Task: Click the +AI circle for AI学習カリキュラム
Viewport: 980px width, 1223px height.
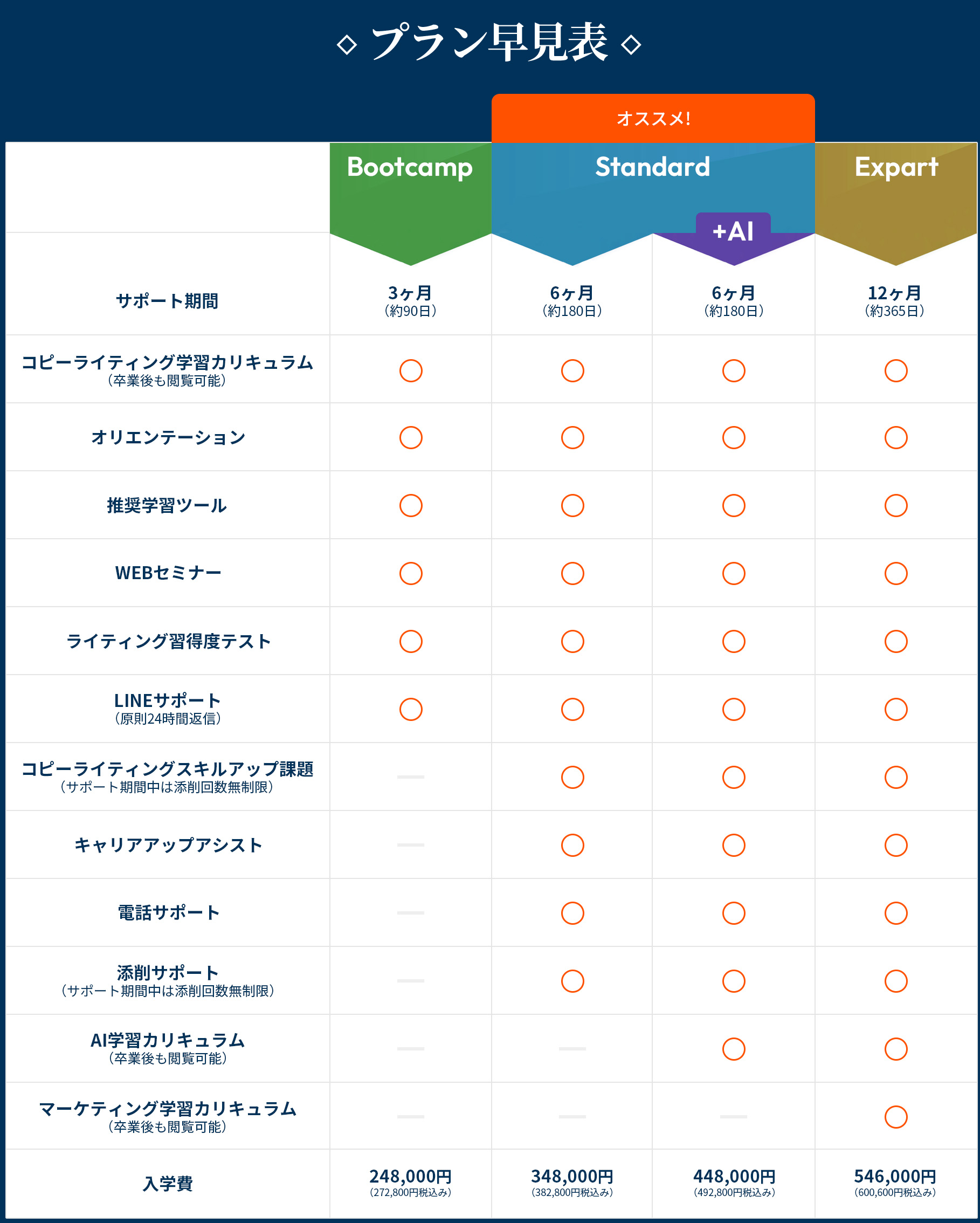Action: tap(733, 1049)
